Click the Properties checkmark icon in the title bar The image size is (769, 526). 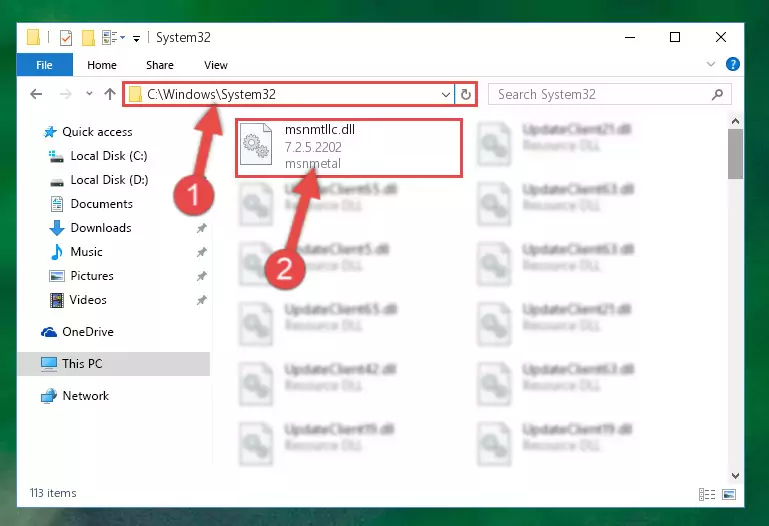pyautogui.click(x=66, y=37)
